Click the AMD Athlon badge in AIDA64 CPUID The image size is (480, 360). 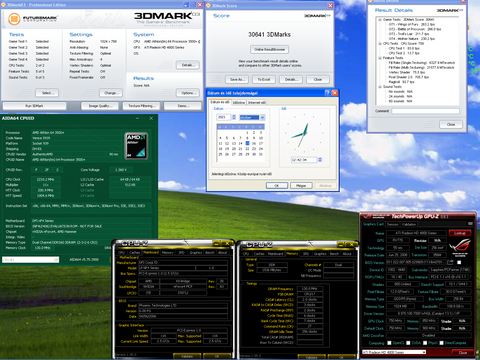click(136, 146)
